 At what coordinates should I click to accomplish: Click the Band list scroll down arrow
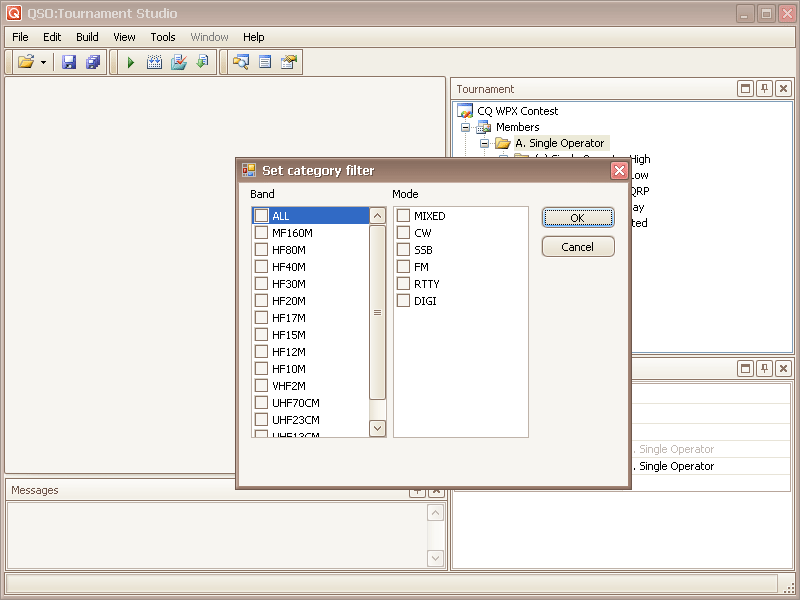point(377,428)
